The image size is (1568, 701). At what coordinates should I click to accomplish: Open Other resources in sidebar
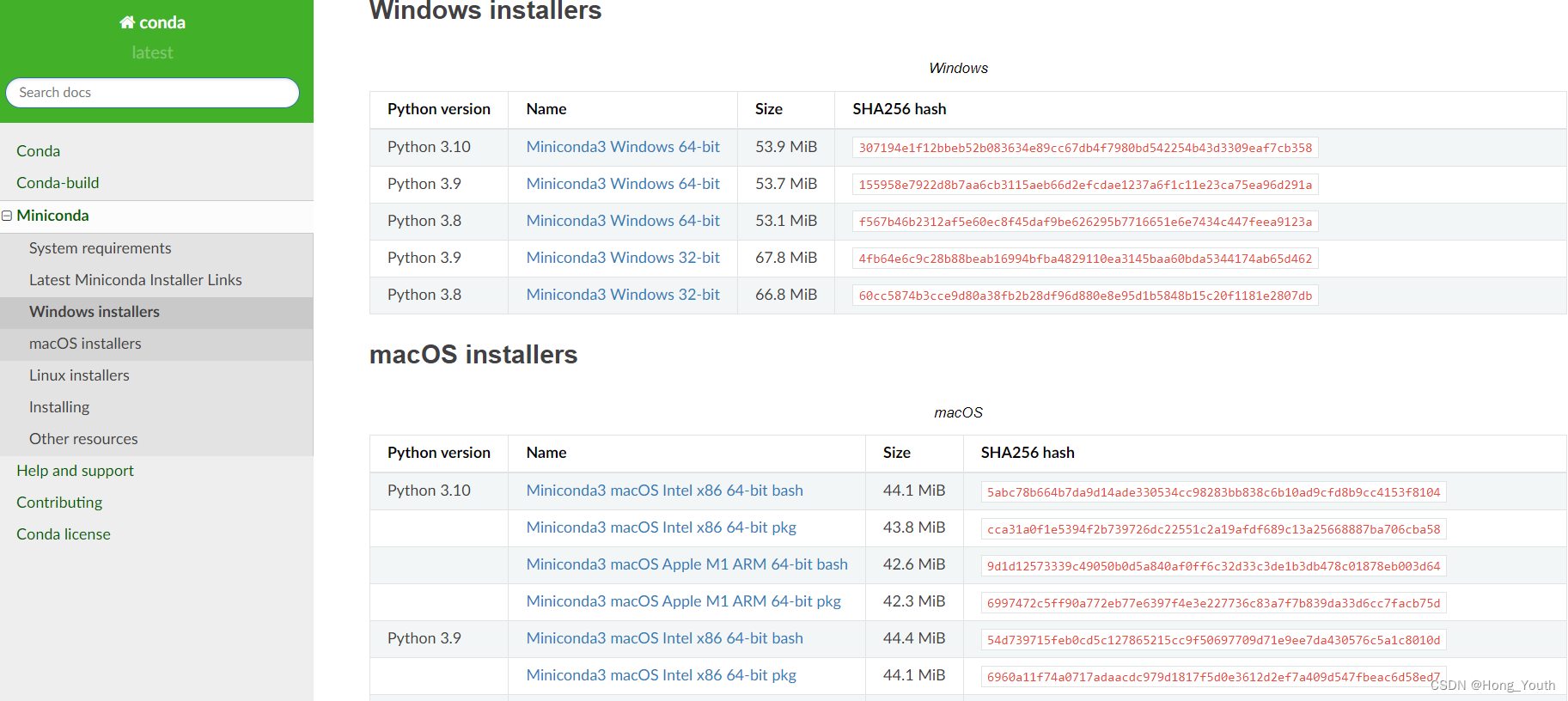83,439
